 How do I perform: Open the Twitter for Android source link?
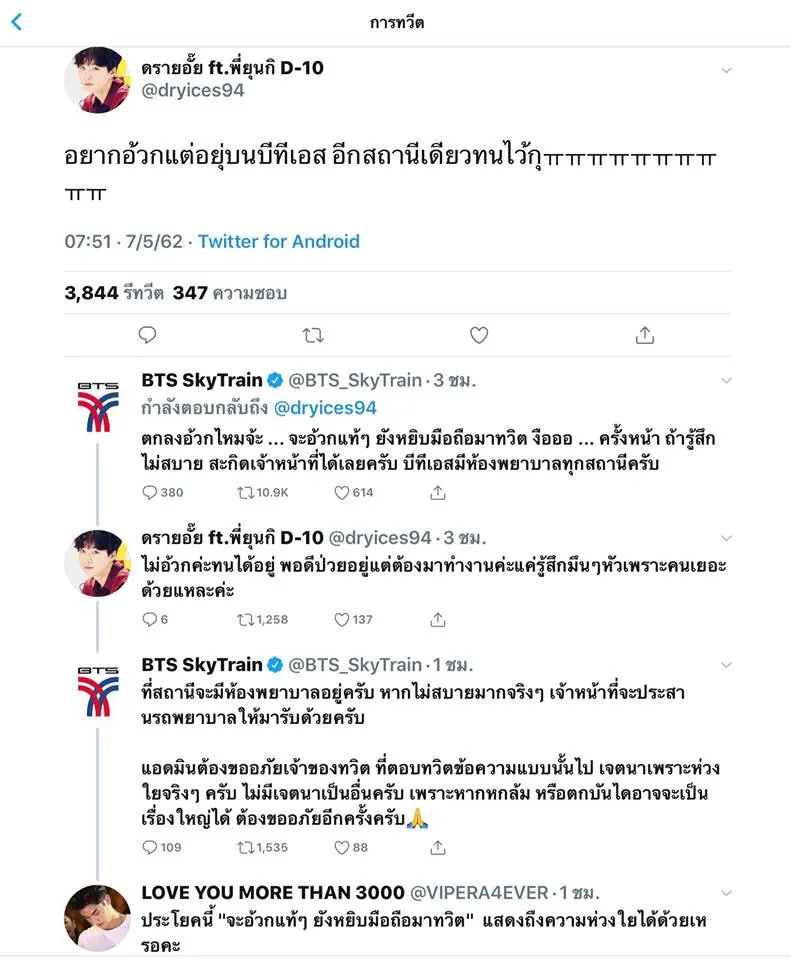(x=278, y=241)
